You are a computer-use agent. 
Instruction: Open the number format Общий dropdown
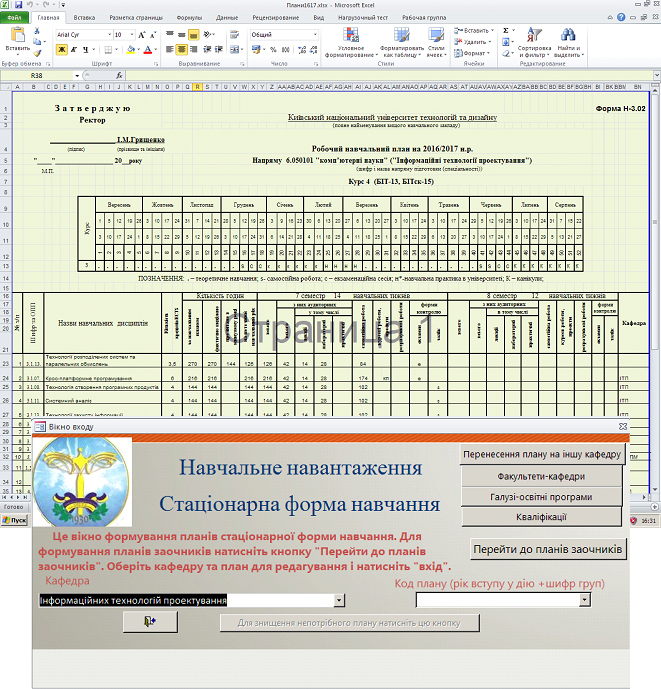point(315,35)
